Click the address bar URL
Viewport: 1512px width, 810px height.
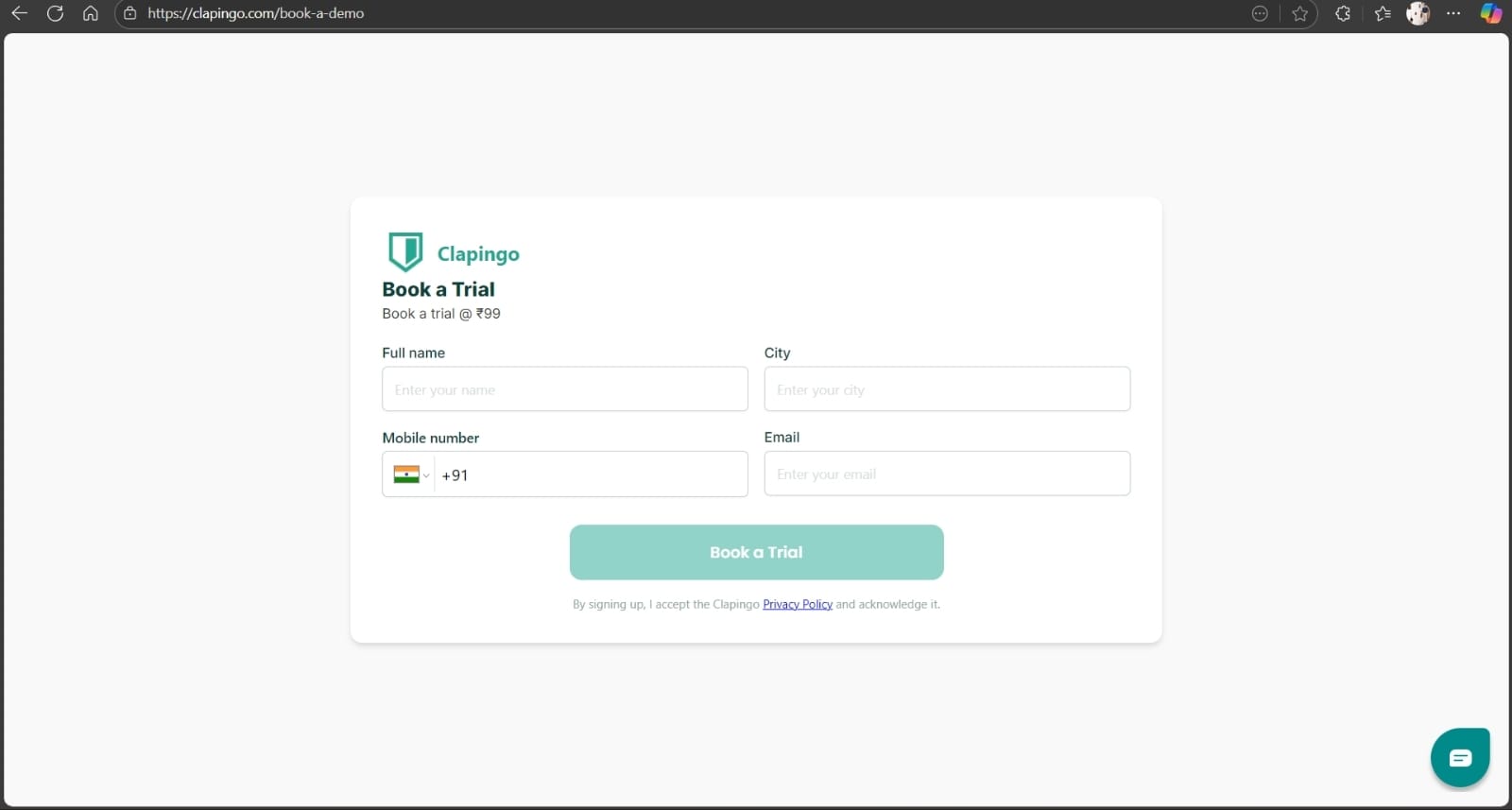coord(255,13)
